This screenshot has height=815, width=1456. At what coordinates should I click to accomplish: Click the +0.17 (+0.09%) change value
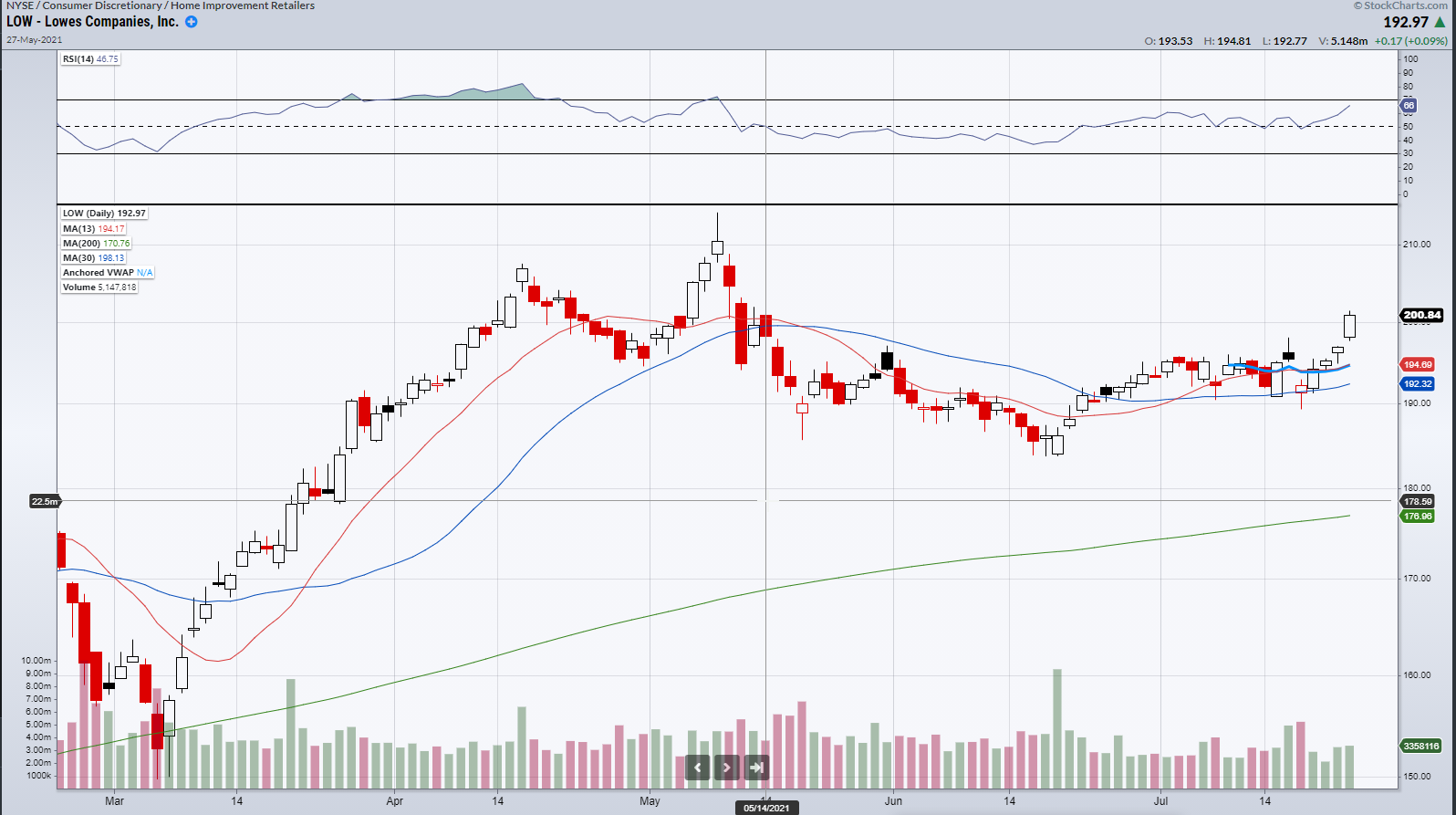click(x=1411, y=41)
